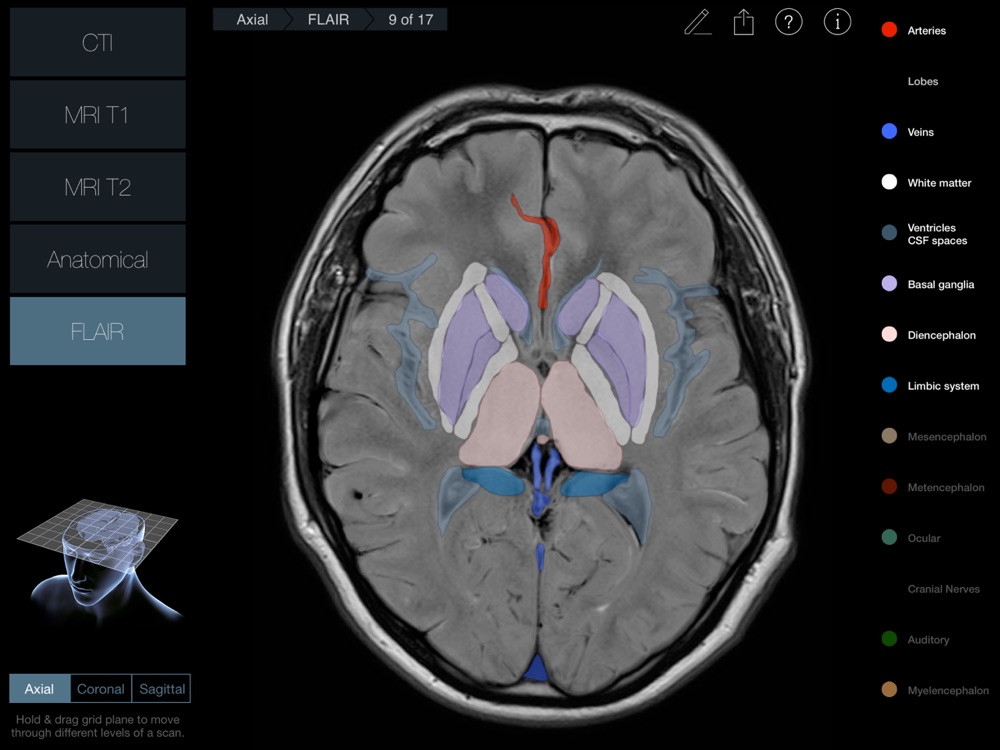Click the Axial breadcrumb segment

coord(251,19)
